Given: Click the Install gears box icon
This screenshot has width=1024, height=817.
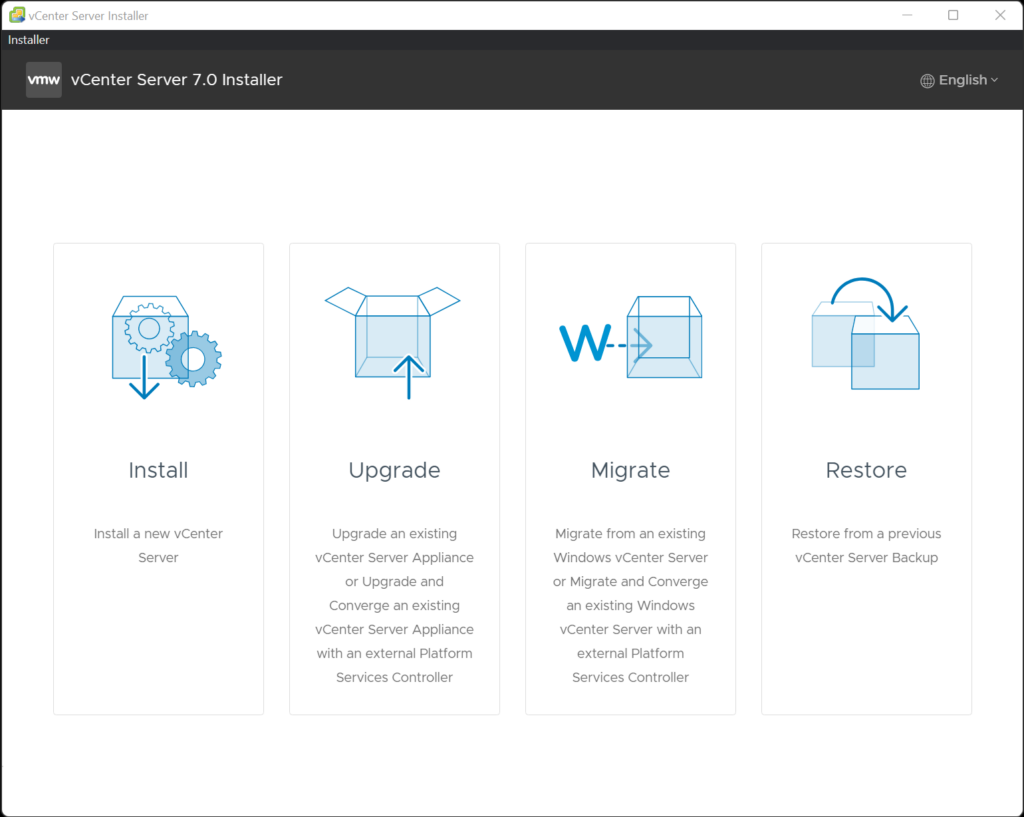Looking at the screenshot, I should pos(167,347).
